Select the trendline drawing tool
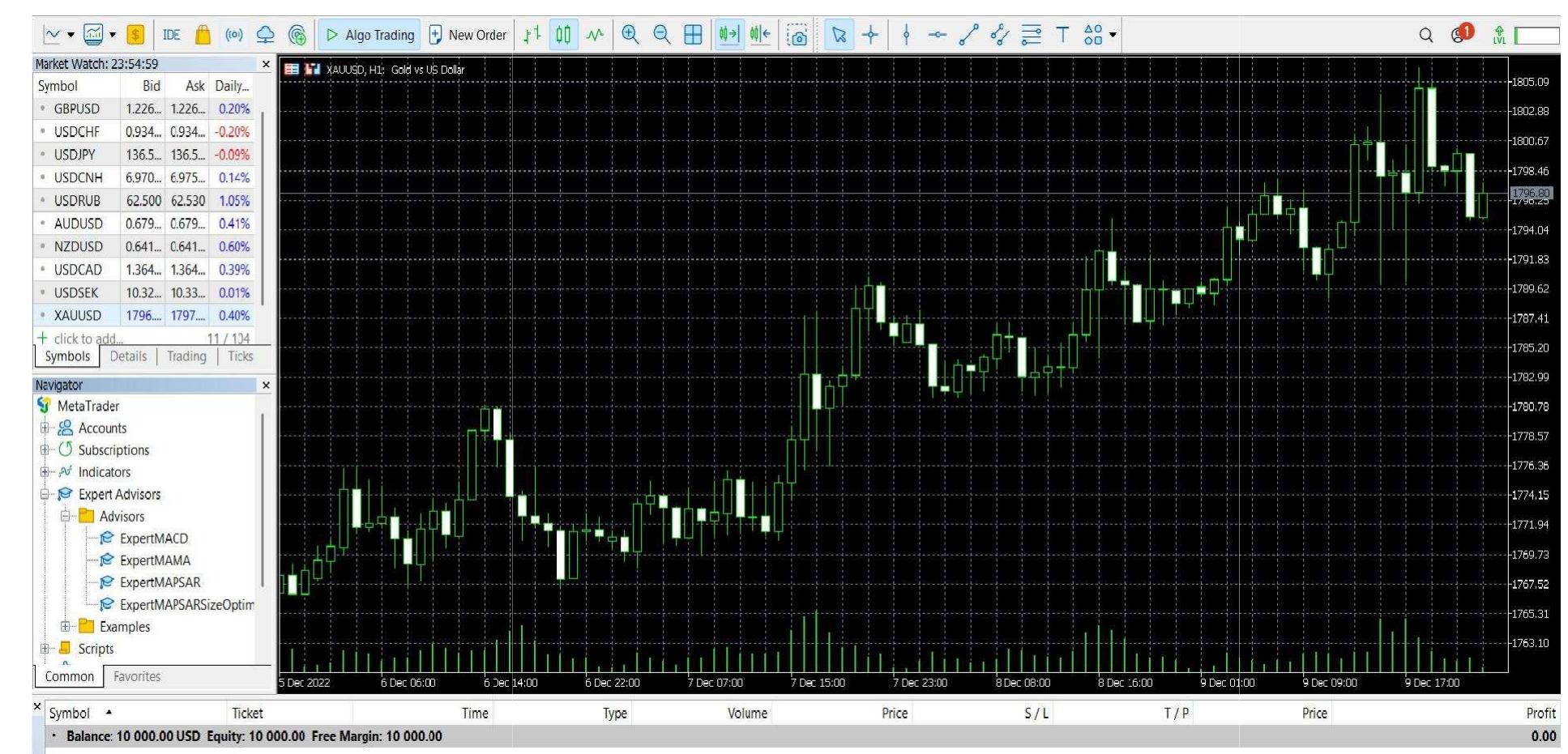The height and width of the screenshot is (754, 1568). click(968, 35)
